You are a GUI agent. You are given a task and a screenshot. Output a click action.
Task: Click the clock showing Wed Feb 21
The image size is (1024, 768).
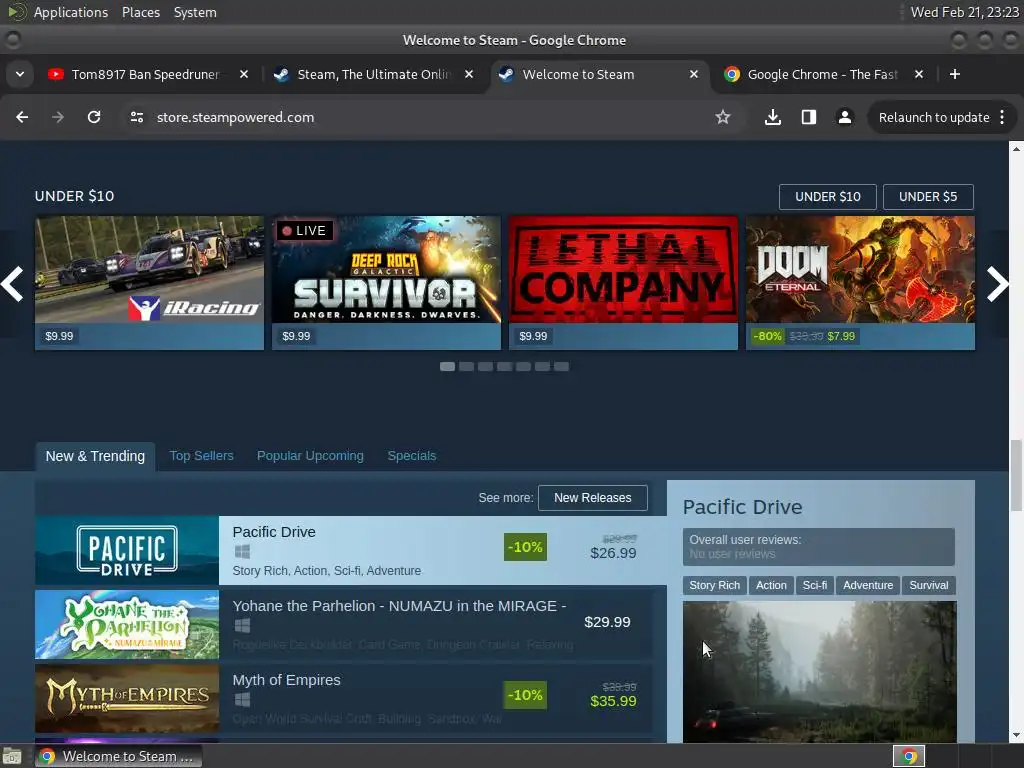coord(965,12)
